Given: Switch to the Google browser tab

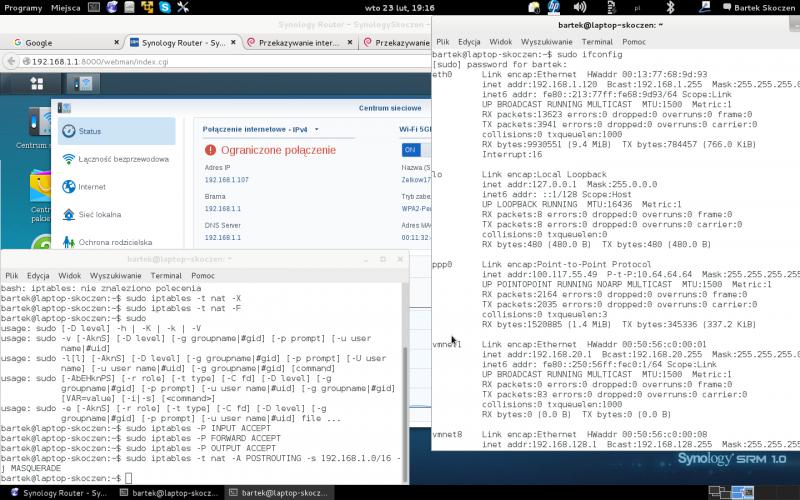Looking at the screenshot, I should pos(60,43).
